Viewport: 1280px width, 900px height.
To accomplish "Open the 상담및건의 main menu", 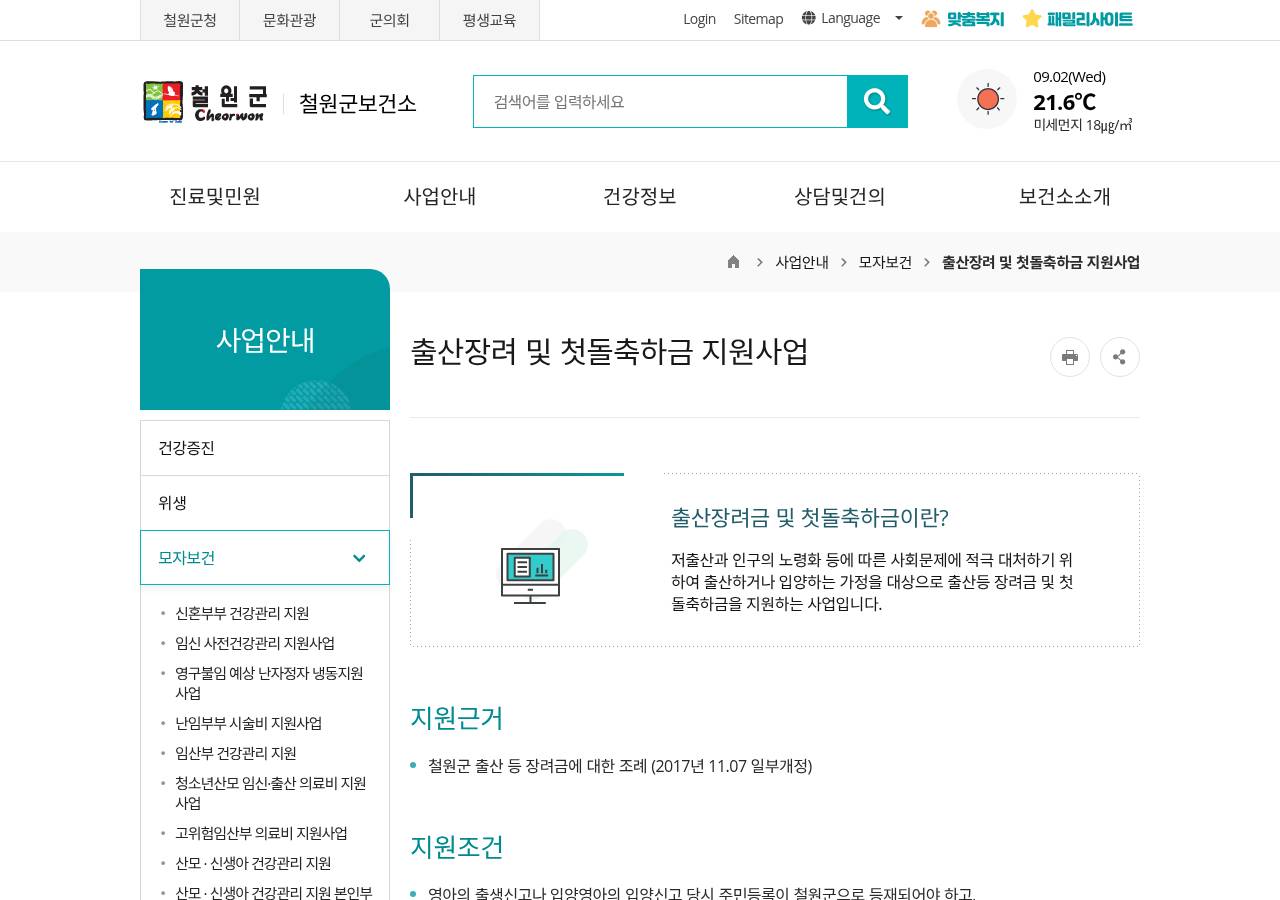I will (840, 196).
